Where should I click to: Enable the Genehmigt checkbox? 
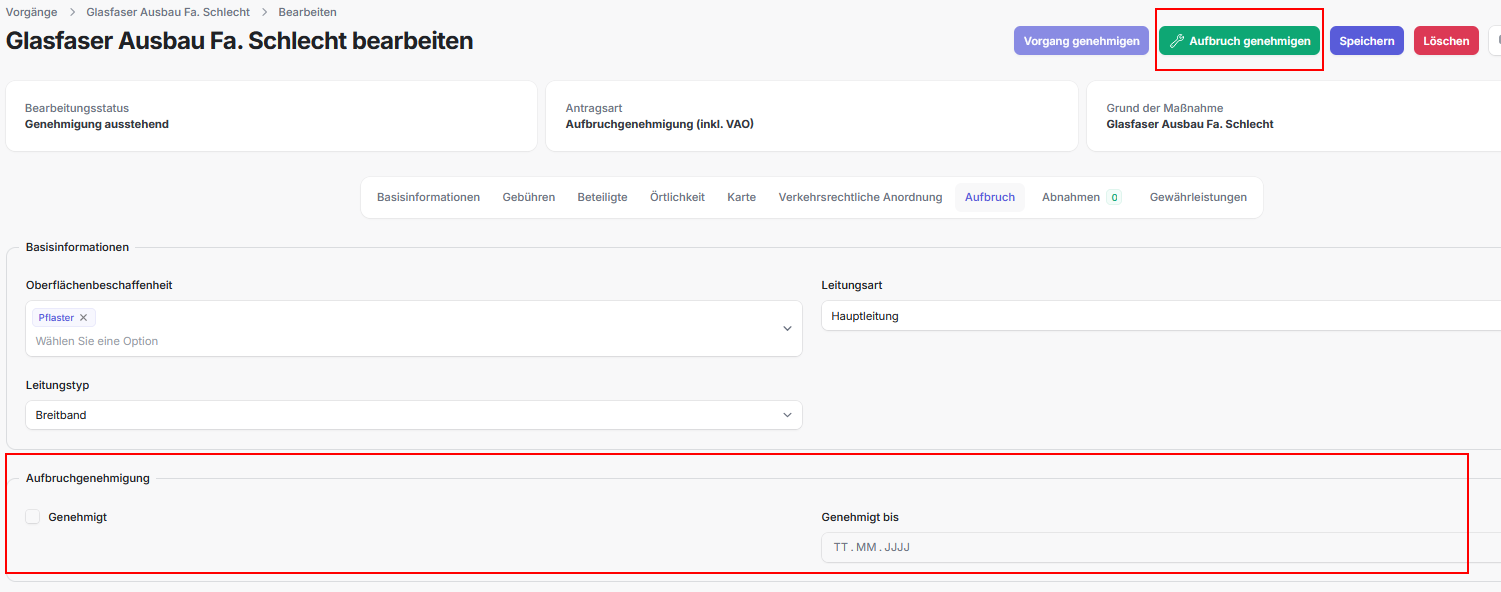(33, 517)
